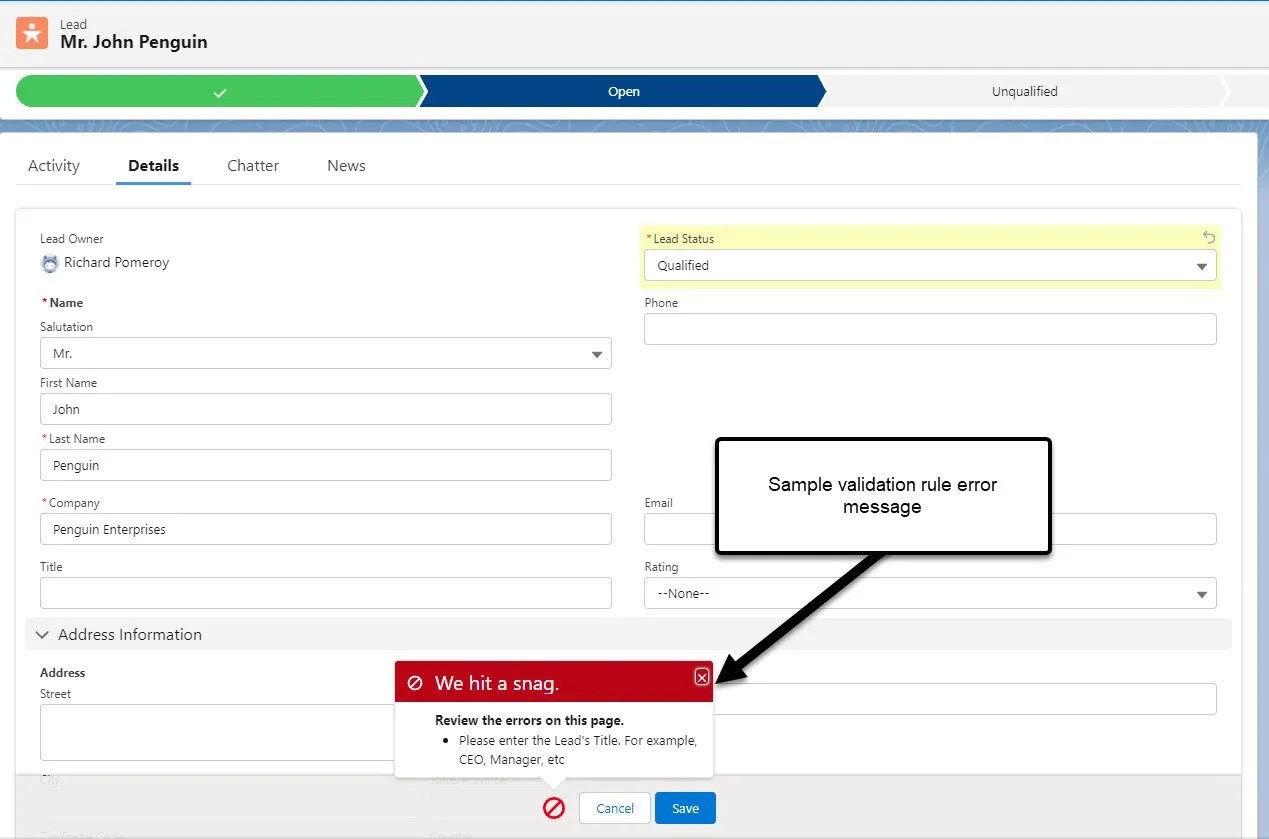Click the Lead object icon in the header

point(31,32)
